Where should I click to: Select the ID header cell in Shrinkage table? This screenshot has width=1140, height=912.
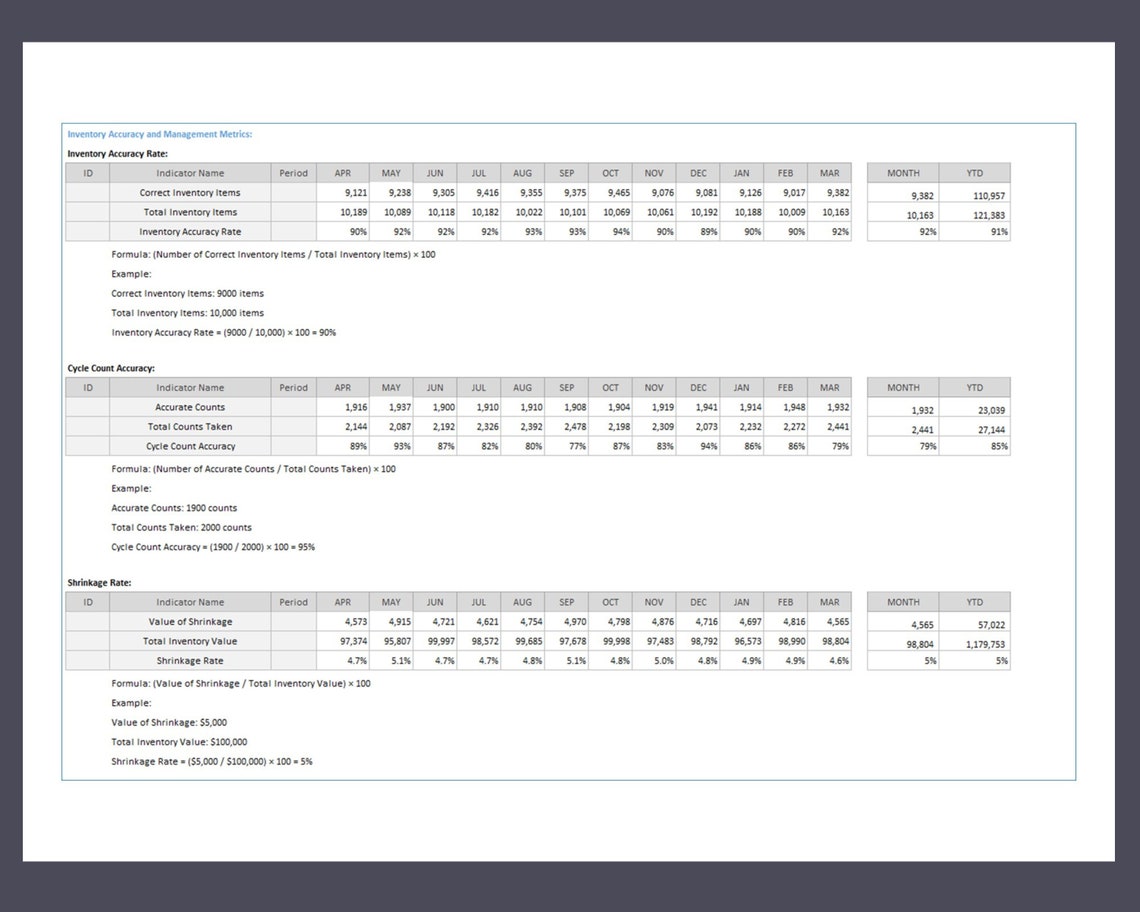[87, 602]
